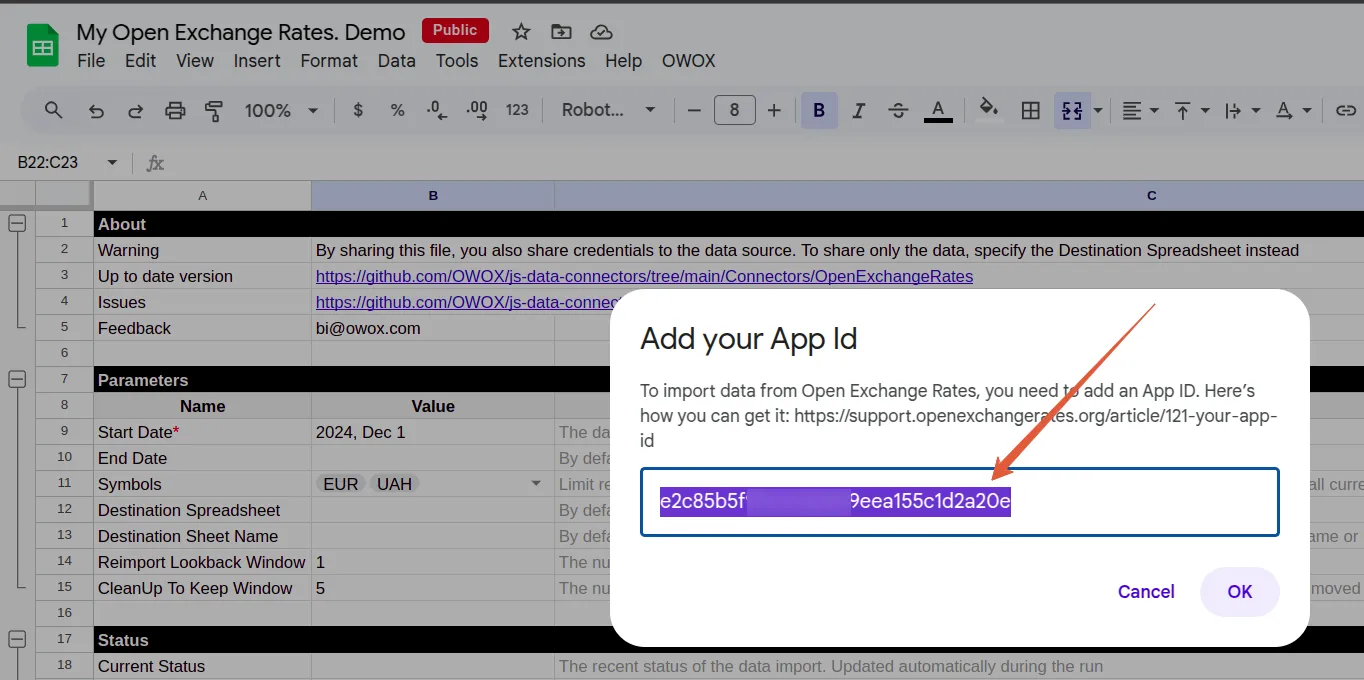Redo the last undone action
Image resolution: width=1364 pixels, height=680 pixels.
[x=135, y=110]
